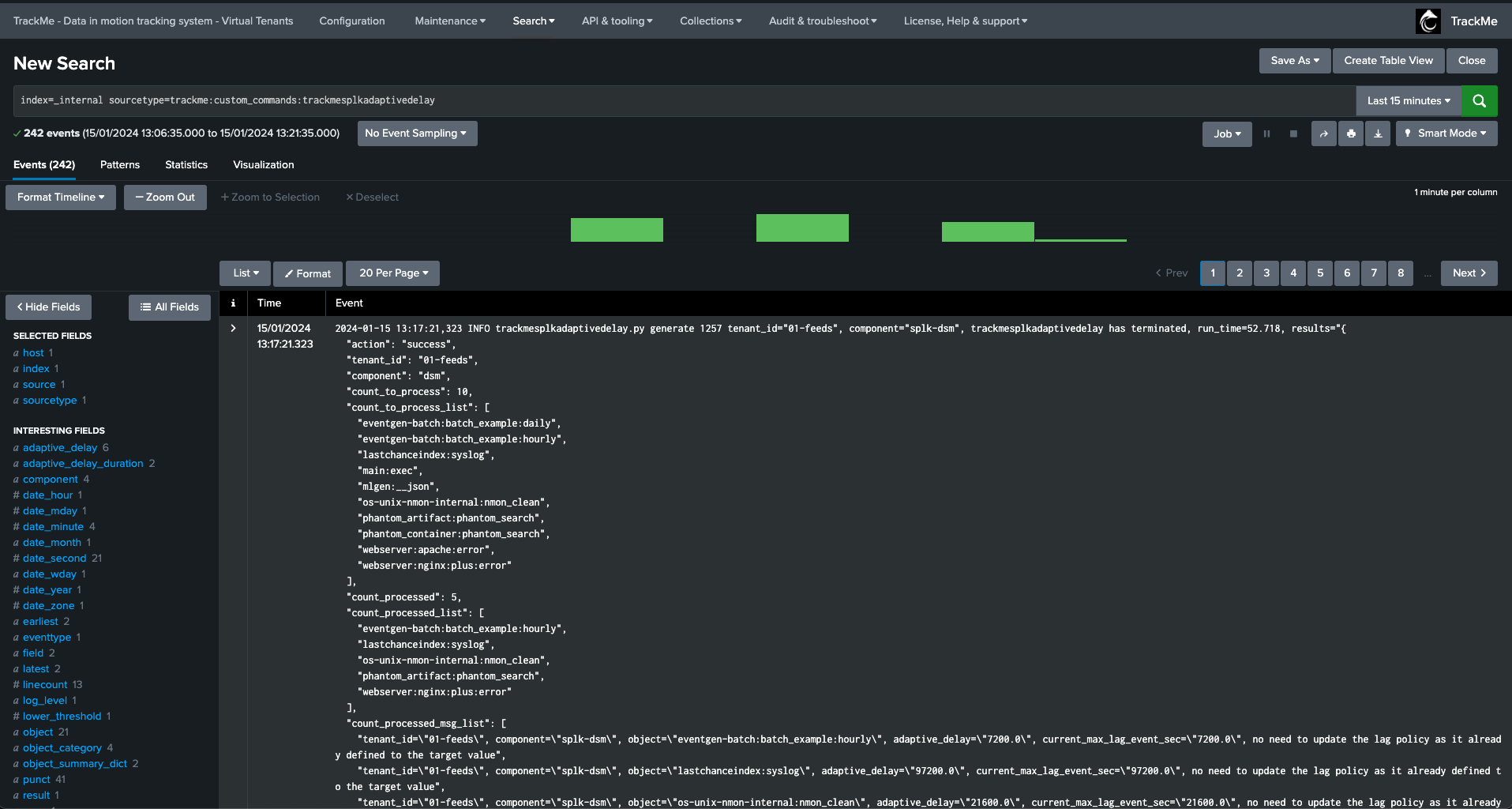Click the Print results icon
The width and height of the screenshot is (1512, 809).
coord(1351,134)
